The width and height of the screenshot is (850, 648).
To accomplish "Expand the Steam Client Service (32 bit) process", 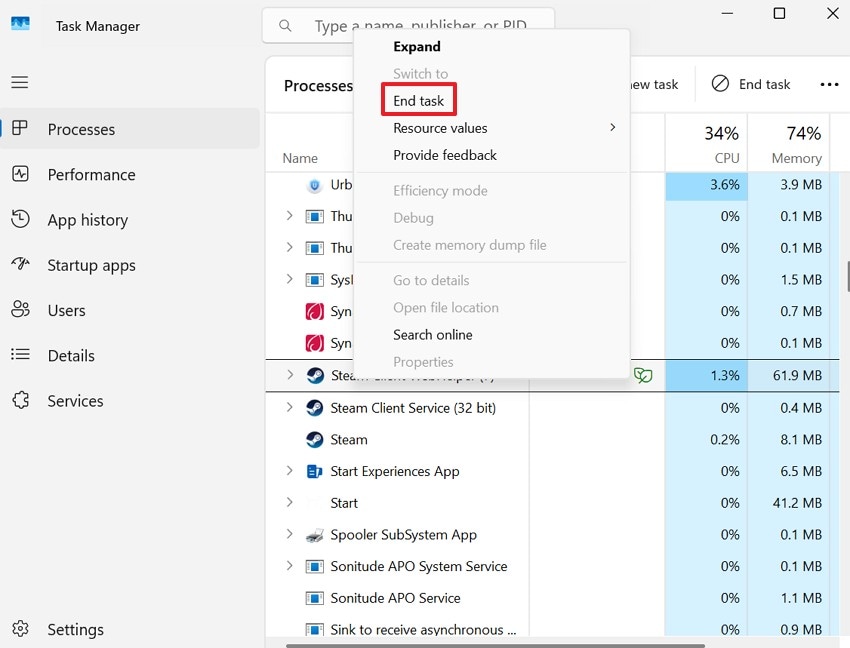I will (x=290, y=407).
